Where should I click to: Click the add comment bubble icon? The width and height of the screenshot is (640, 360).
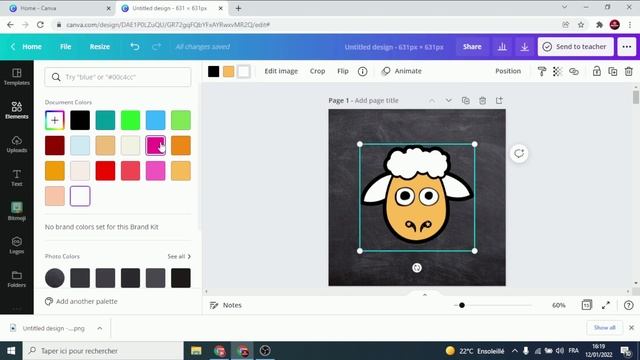pyautogui.click(x=519, y=153)
